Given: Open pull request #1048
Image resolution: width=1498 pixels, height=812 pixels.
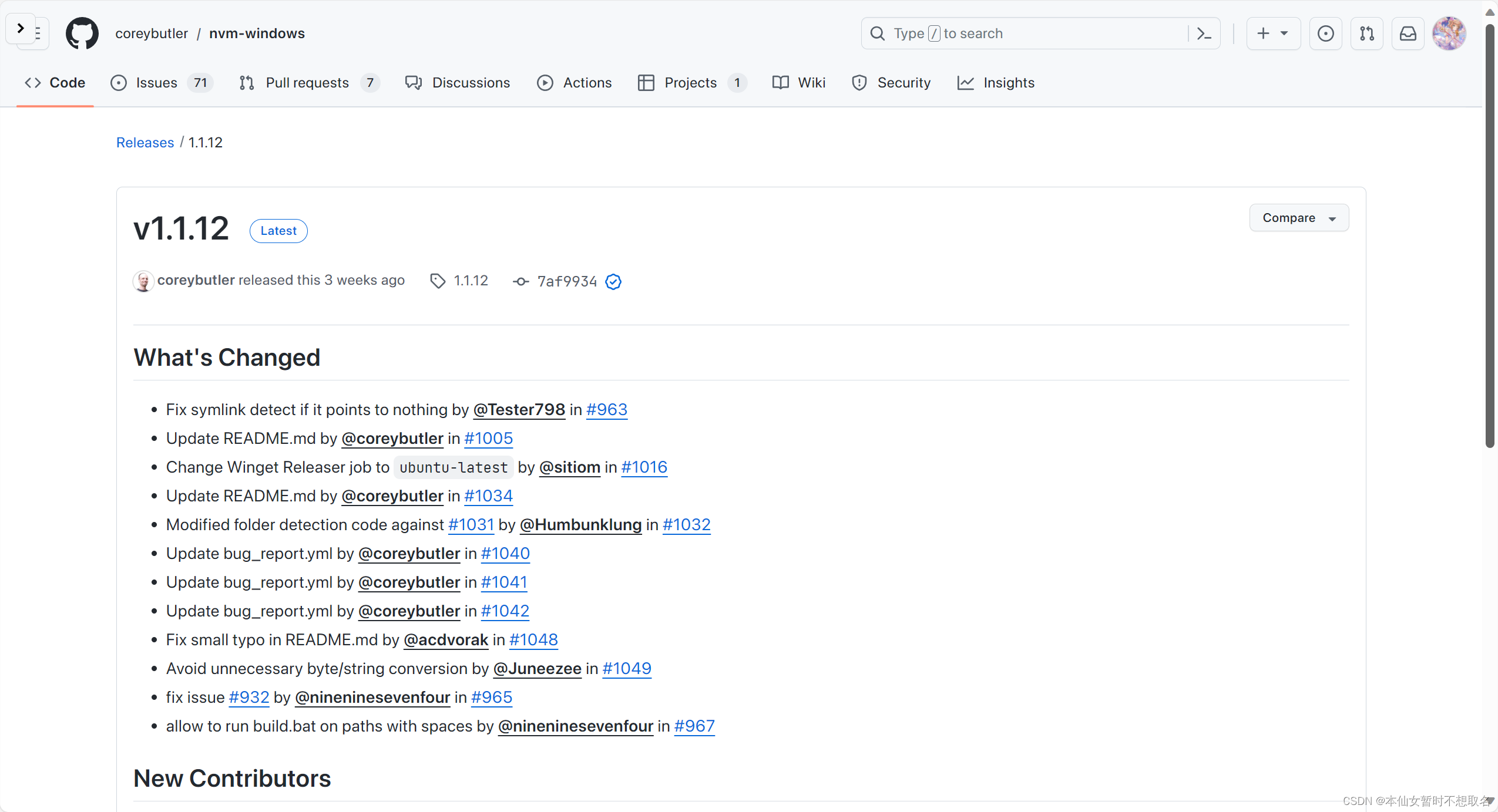Looking at the screenshot, I should pos(533,640).
